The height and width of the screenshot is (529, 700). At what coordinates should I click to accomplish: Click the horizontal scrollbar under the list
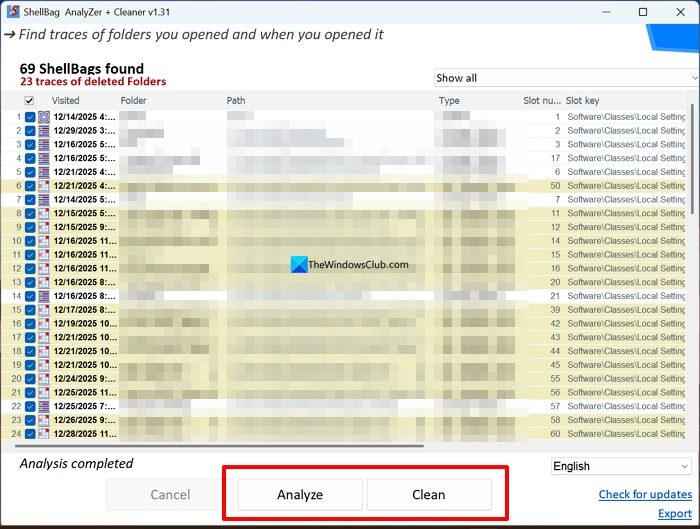219,446
